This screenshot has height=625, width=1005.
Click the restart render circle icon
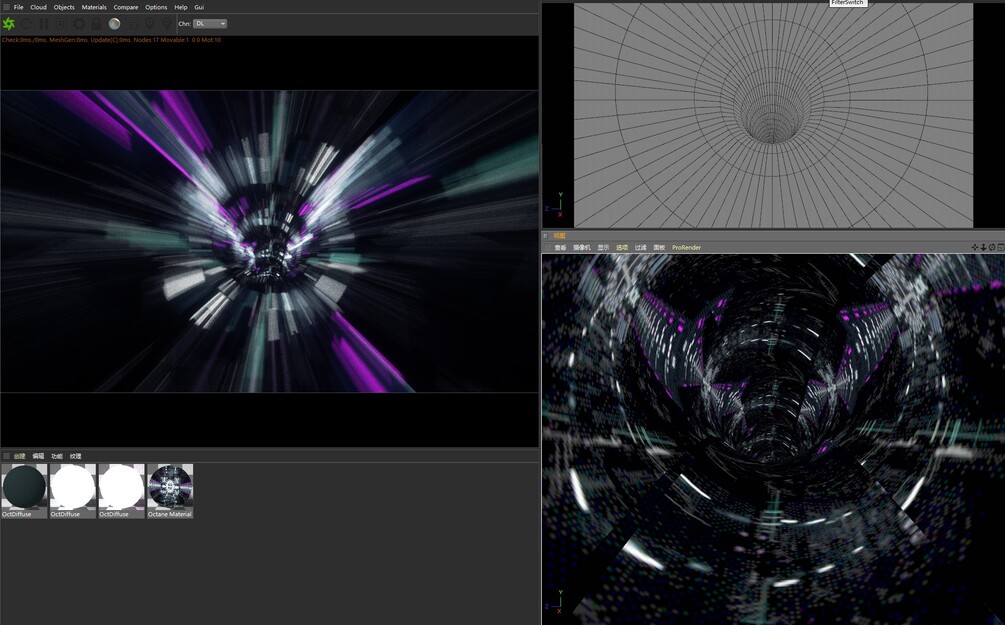[x=26, y=24]
